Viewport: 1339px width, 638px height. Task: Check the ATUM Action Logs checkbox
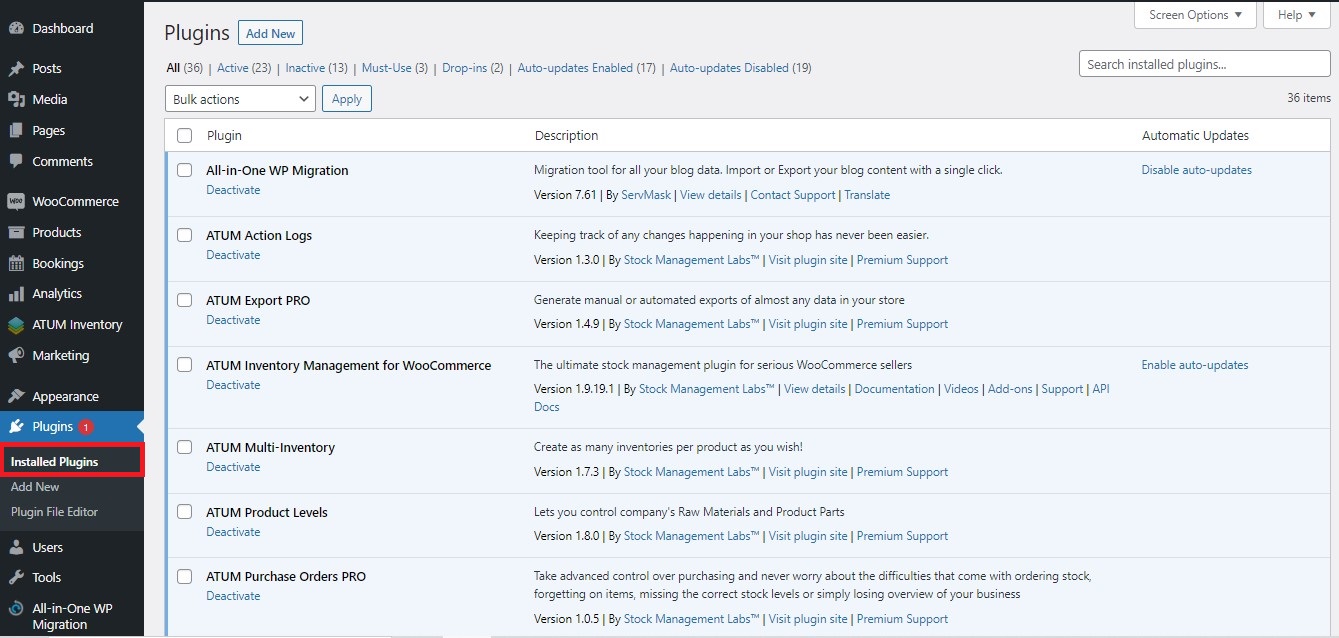[x=184, y=235]
